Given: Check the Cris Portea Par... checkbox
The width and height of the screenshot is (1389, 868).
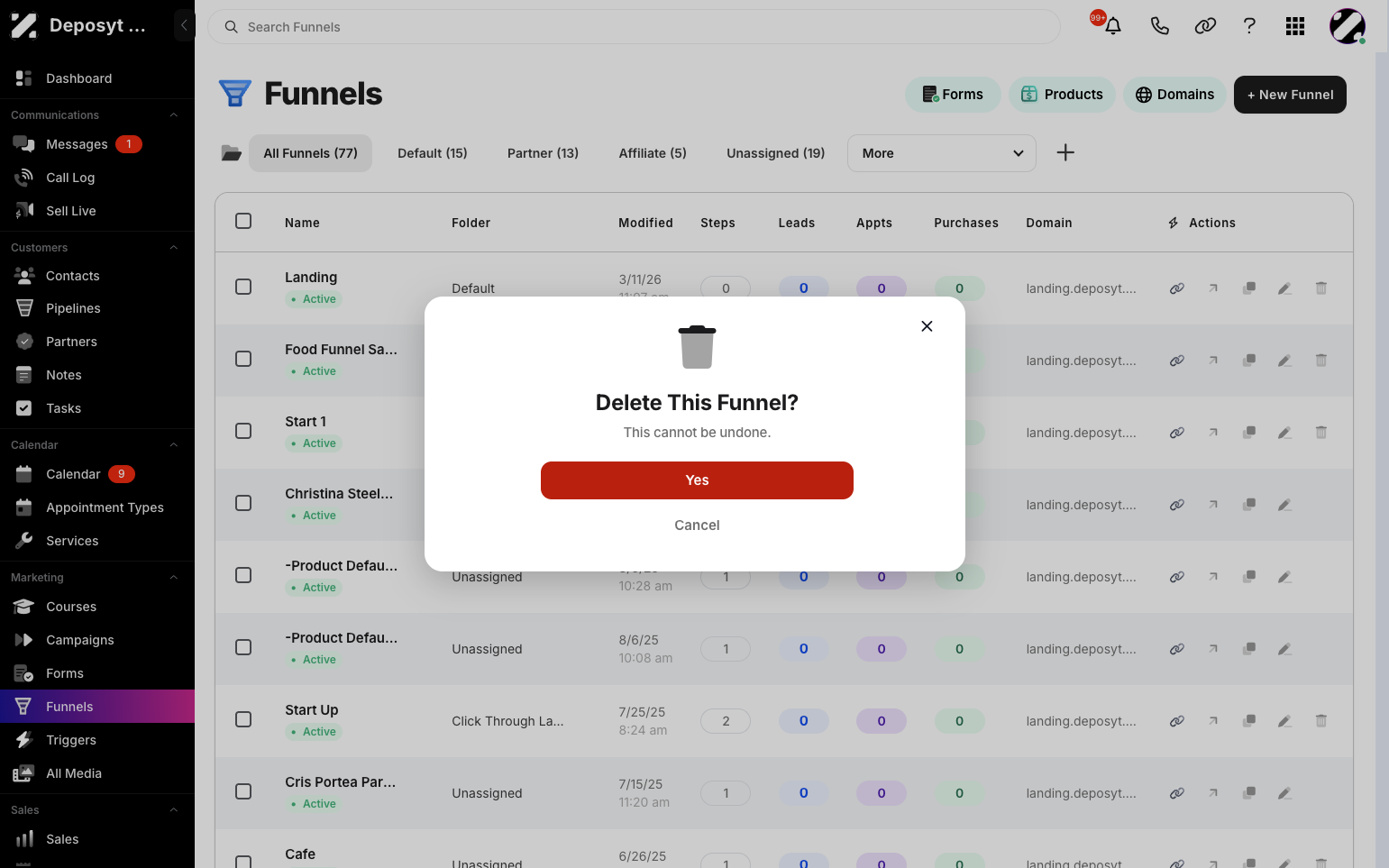Looking at the screenshot, I should 243,791.
